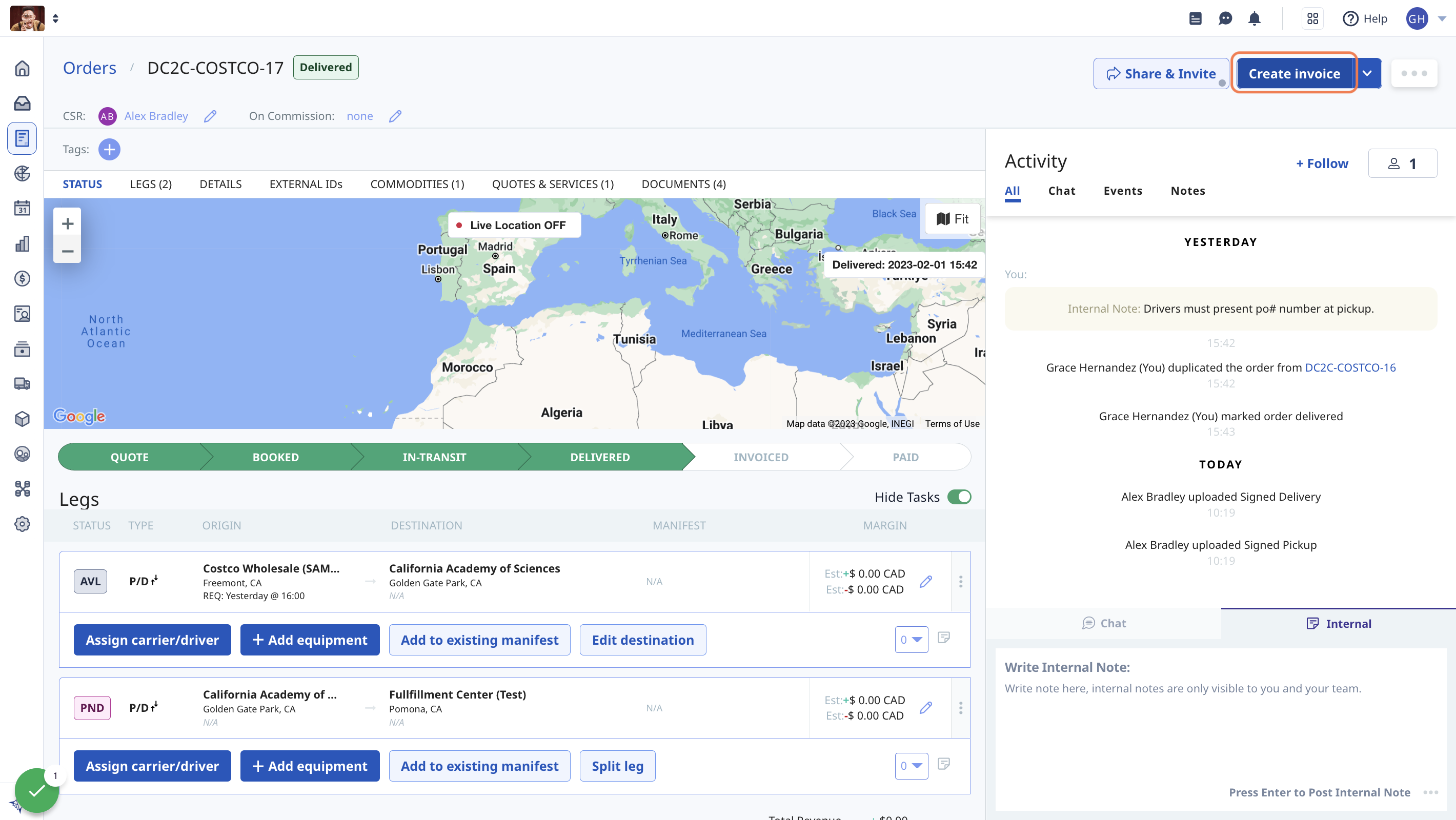Viewport: 1456px width, 820px height.
Task: Open the settings gear sidebar icon
Action: click(22, 524)
